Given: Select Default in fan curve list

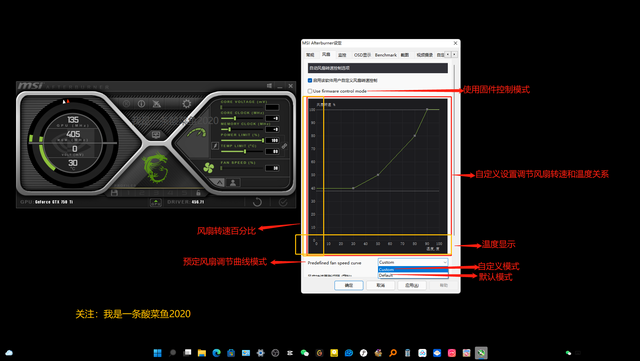Looking at the screenshot, I should [413, 275].
